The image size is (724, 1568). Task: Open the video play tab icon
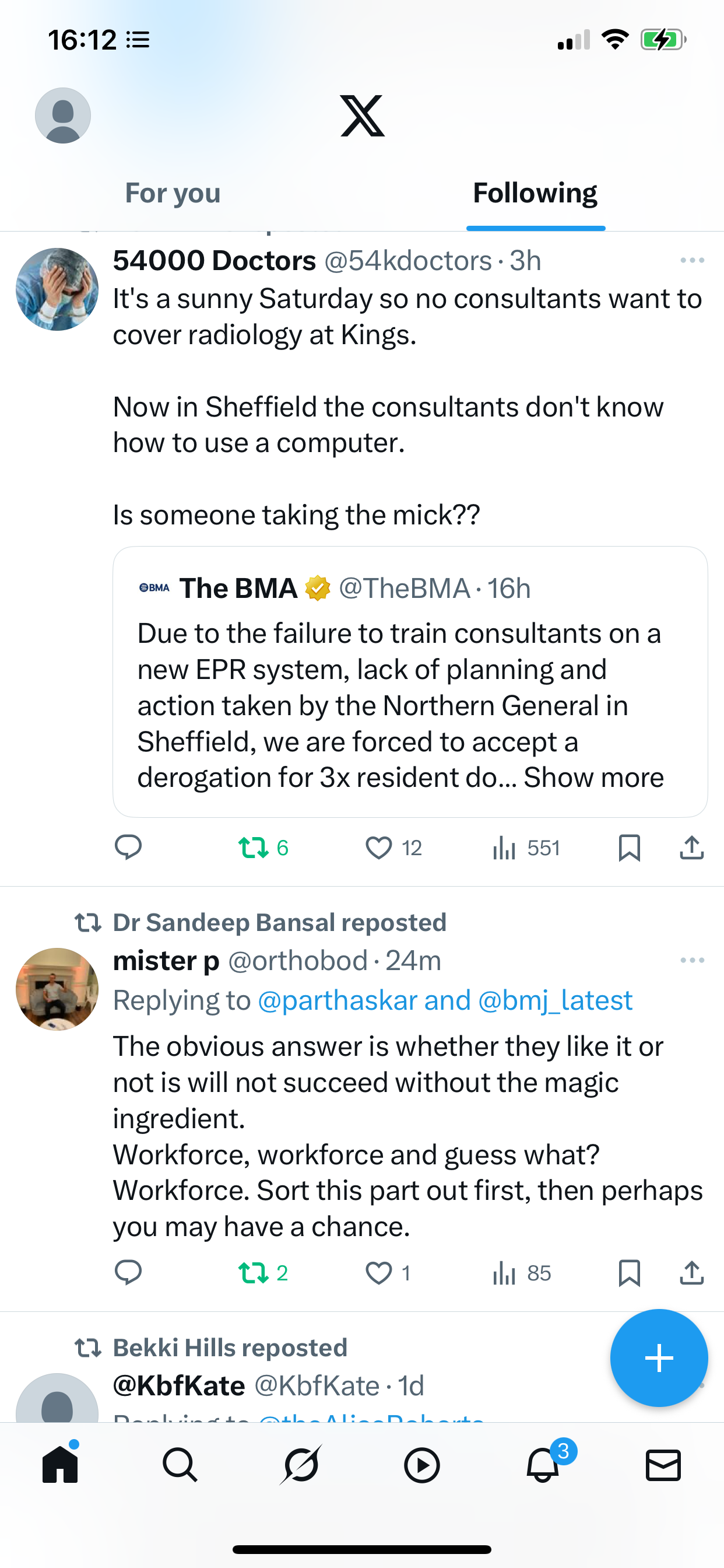point(421,1465)
